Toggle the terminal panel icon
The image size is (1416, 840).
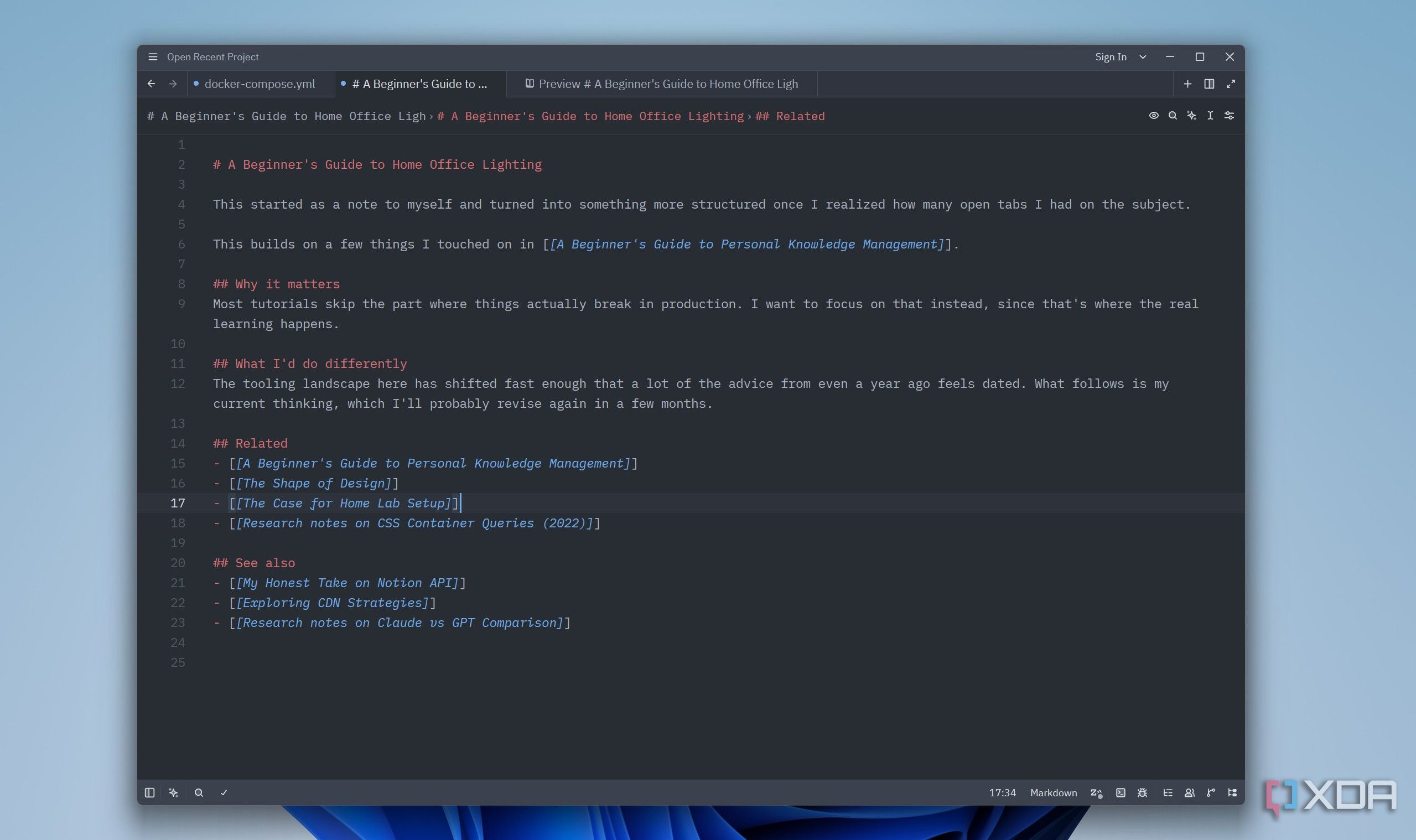point(1121,792)
